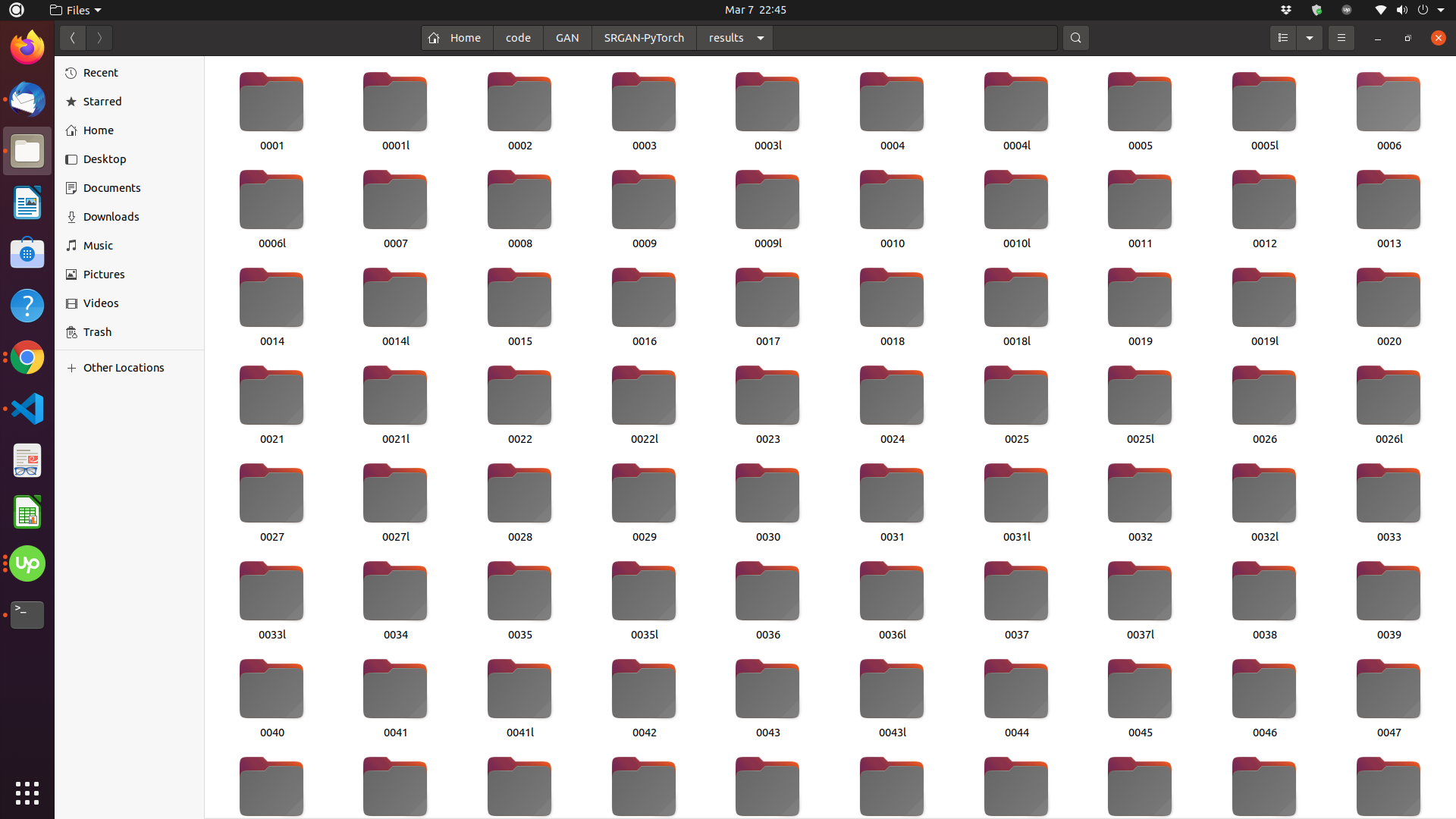Open LibreOffice Calc from the dock

tap(27, 511)
